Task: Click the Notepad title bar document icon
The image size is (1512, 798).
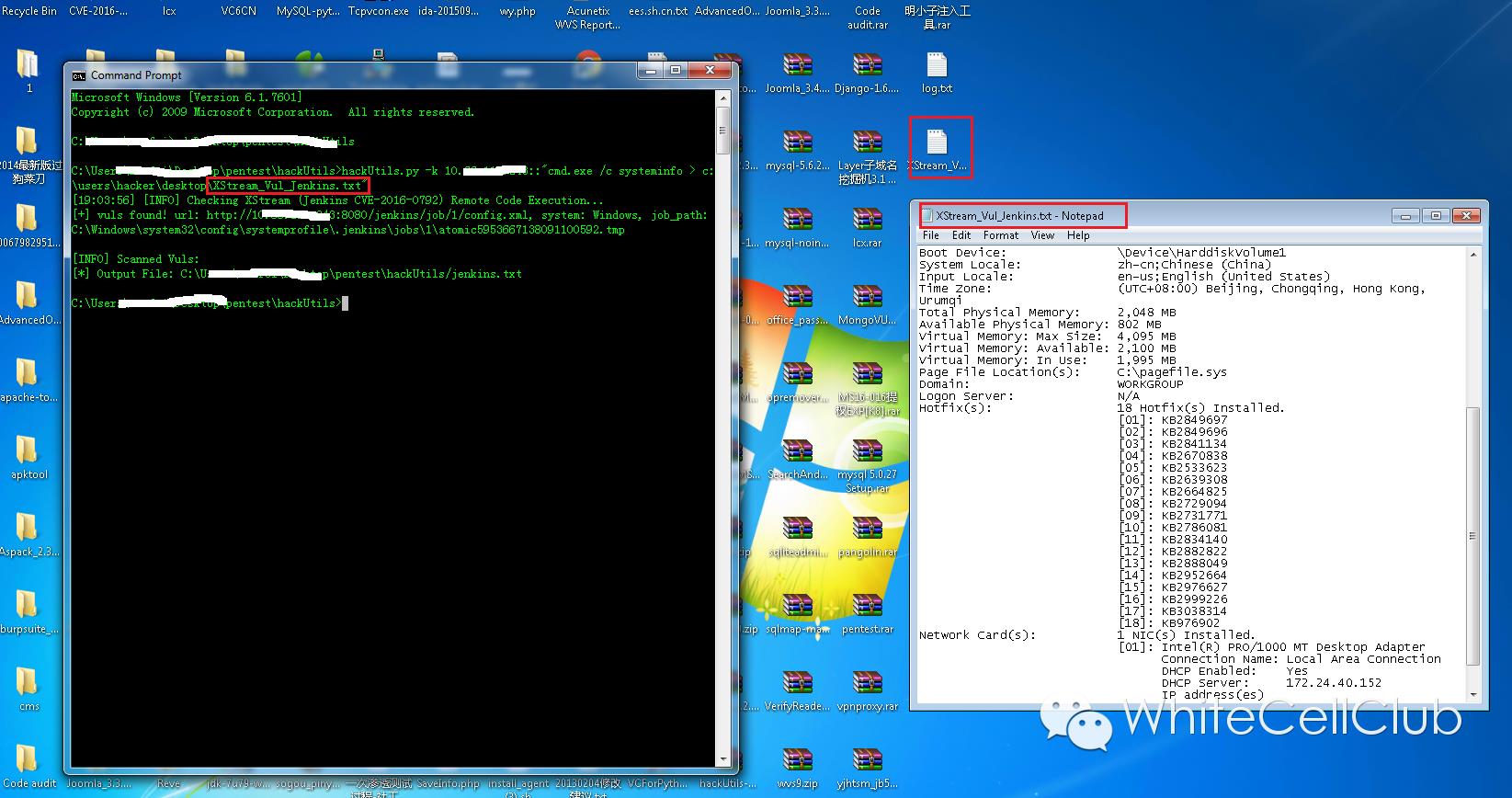Action: point(928,216)
